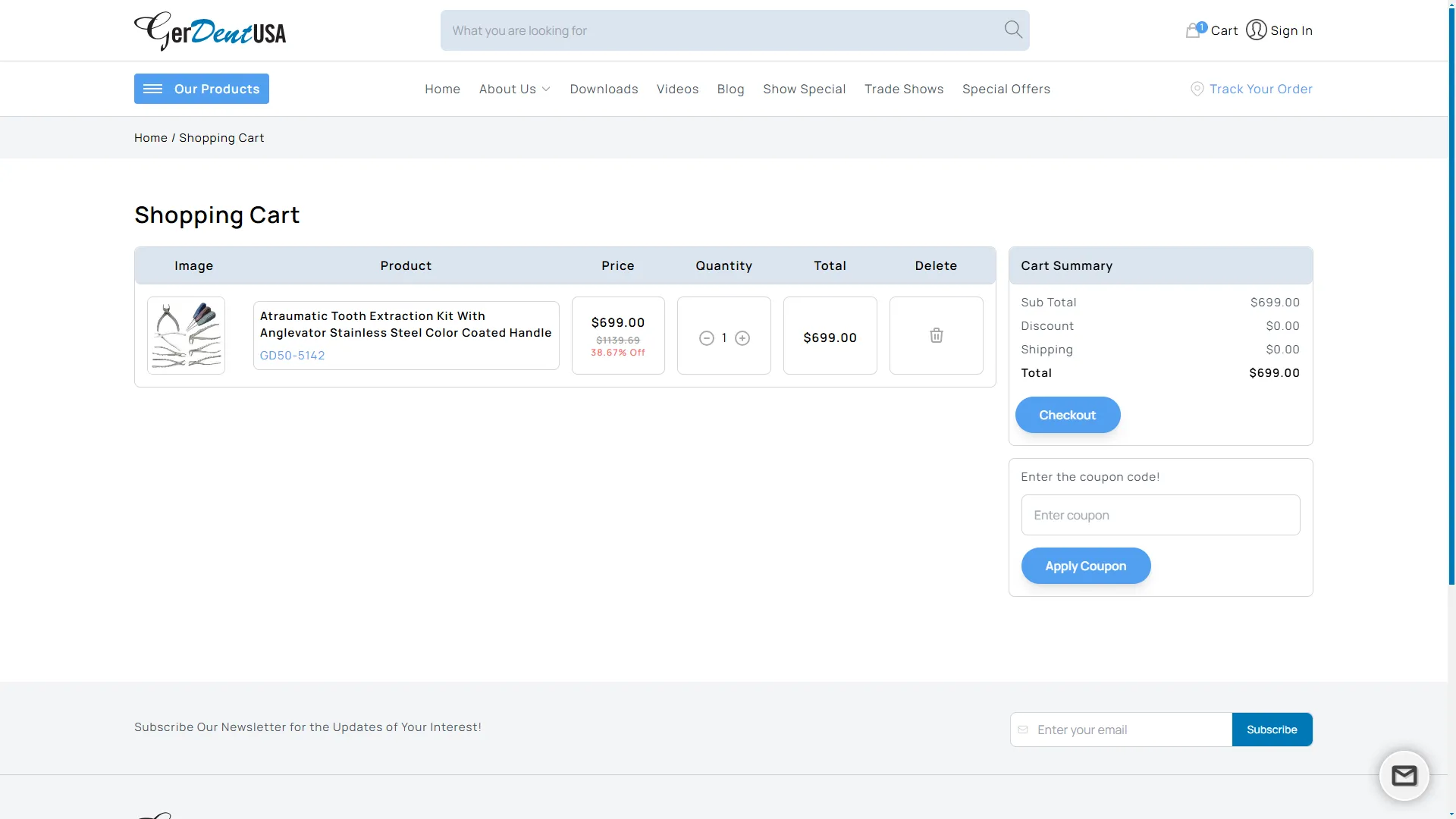
Task: Click the Apply Coupon button
Action: point(1086,566)
